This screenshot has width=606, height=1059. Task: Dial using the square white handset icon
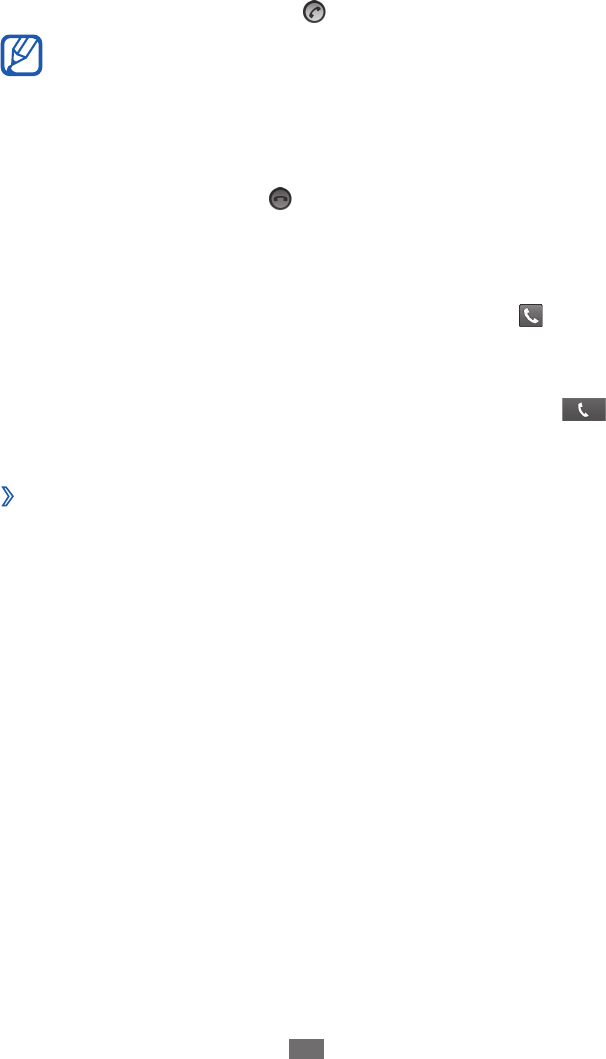click(531, 315)
